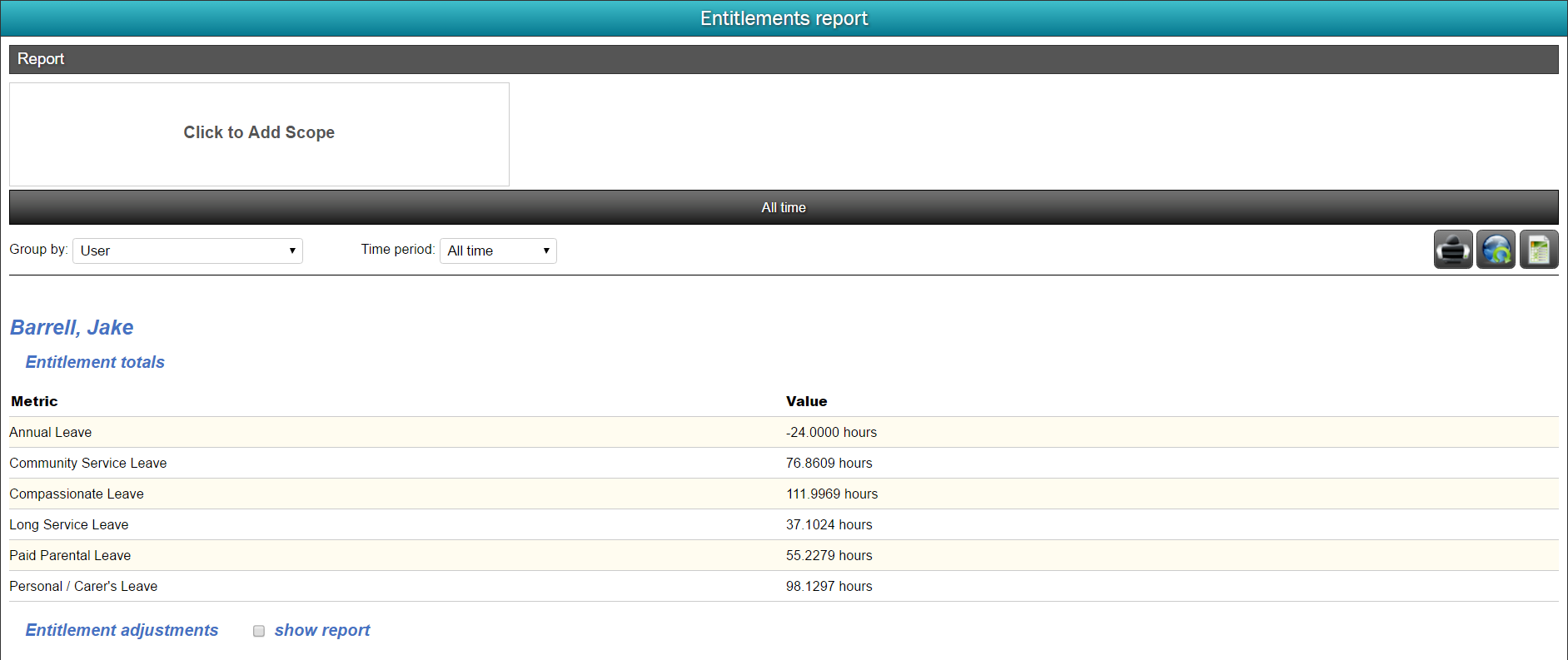
Task: Click the 37.1024 hours value
Action: [x=829, y=524]
